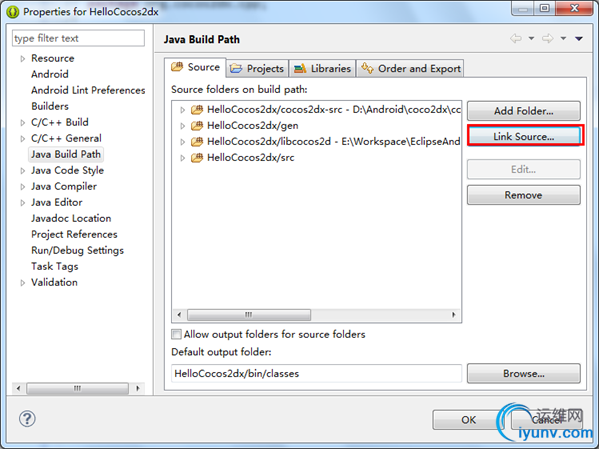Click the Source tab package icon
The width and height of the screenshot is (599, 449).
(x=177, y=67)
